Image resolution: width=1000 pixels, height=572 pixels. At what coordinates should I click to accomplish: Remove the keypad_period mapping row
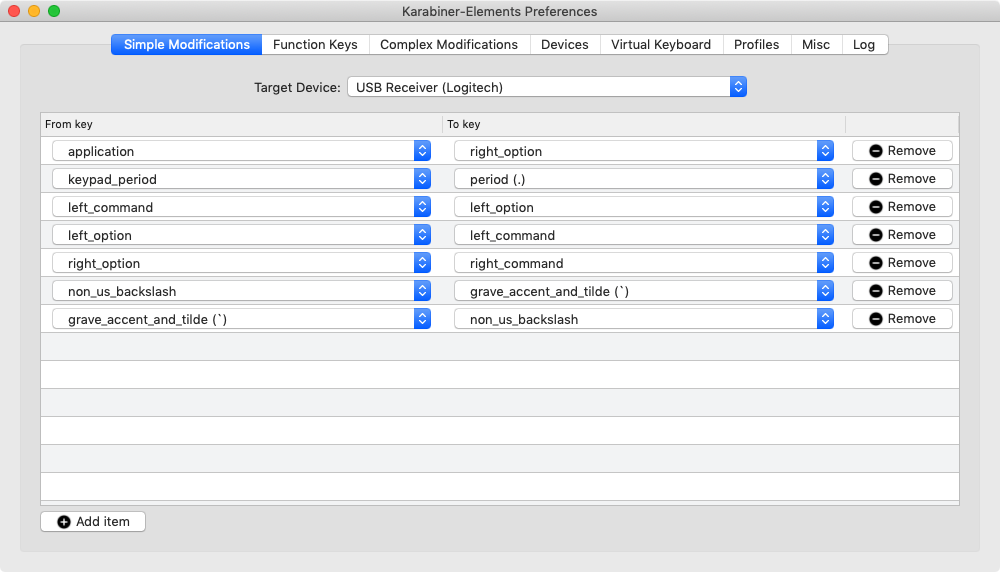click(902, 179)
